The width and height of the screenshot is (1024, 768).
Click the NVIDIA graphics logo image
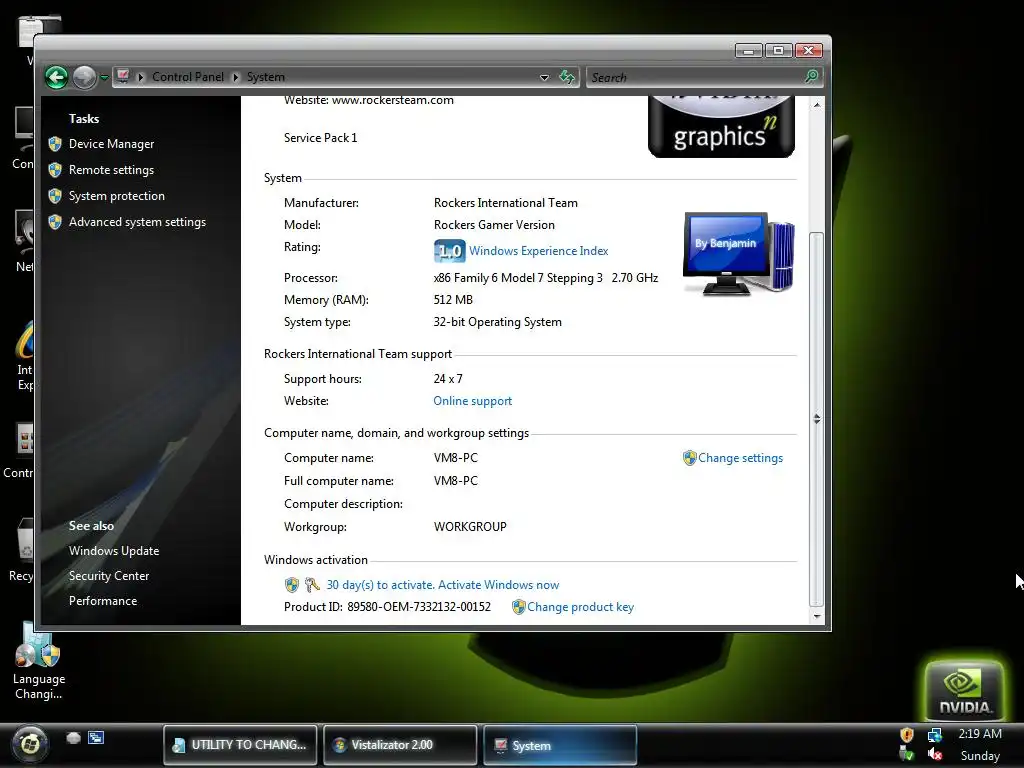click(x=721, y=127)
